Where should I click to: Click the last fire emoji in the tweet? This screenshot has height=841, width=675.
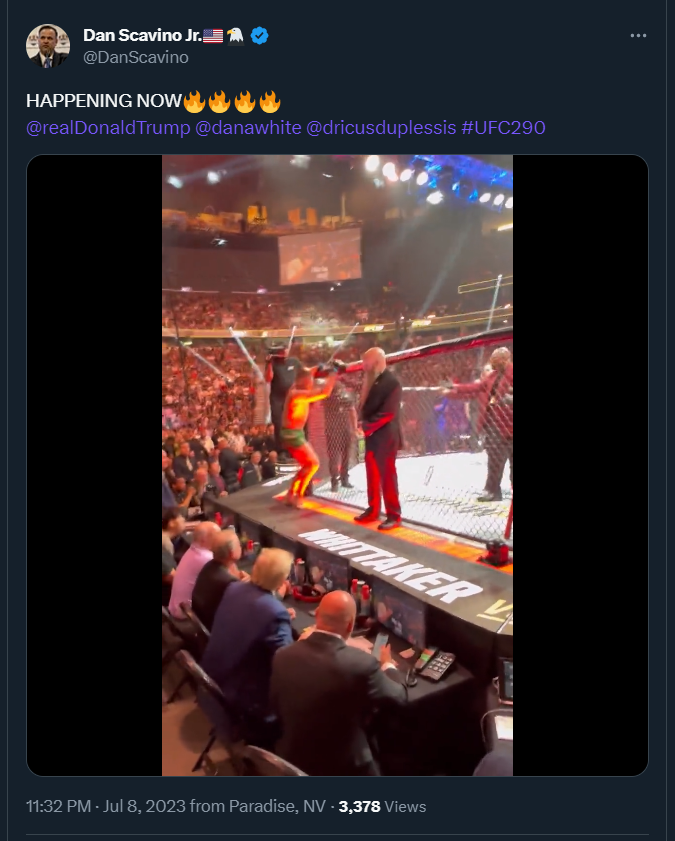pyautogui.click(x=270, y=101)
